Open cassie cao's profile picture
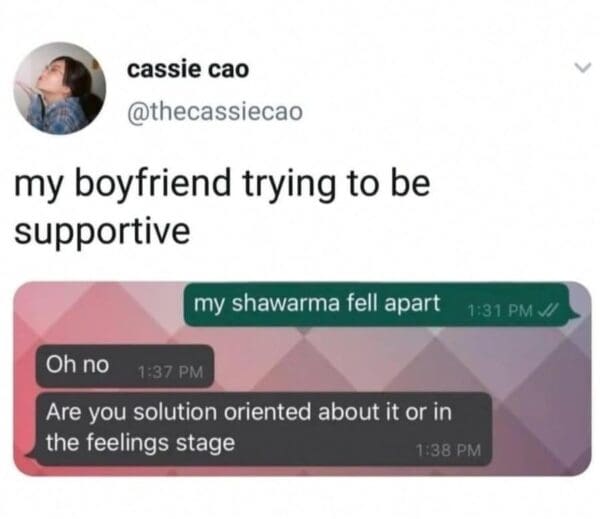 (x=60, y=88)
